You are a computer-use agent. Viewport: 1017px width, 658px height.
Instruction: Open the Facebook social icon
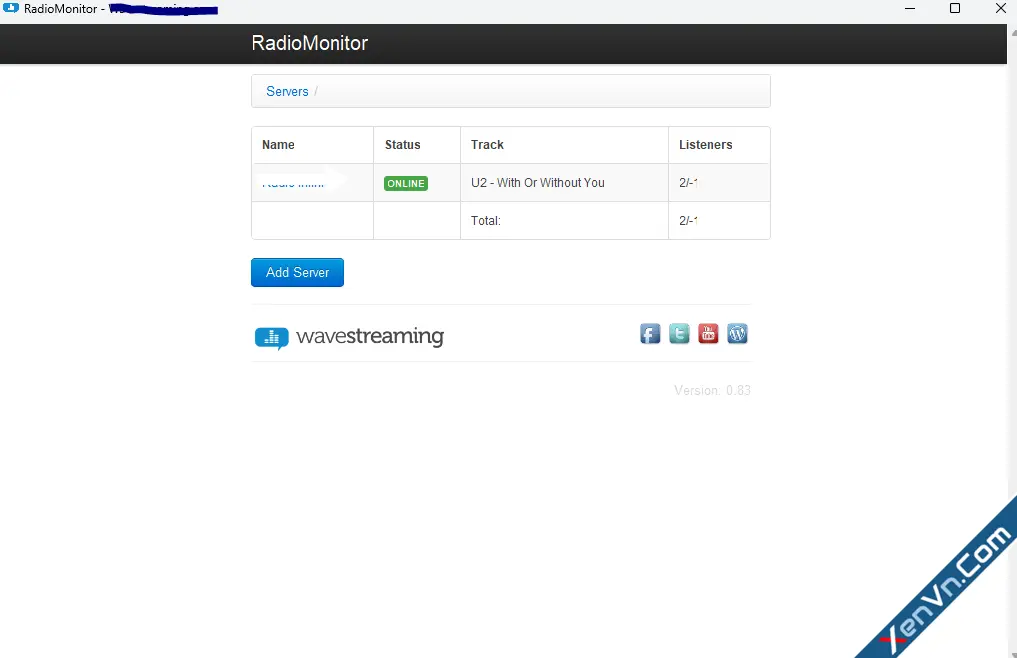coord(650,334)
